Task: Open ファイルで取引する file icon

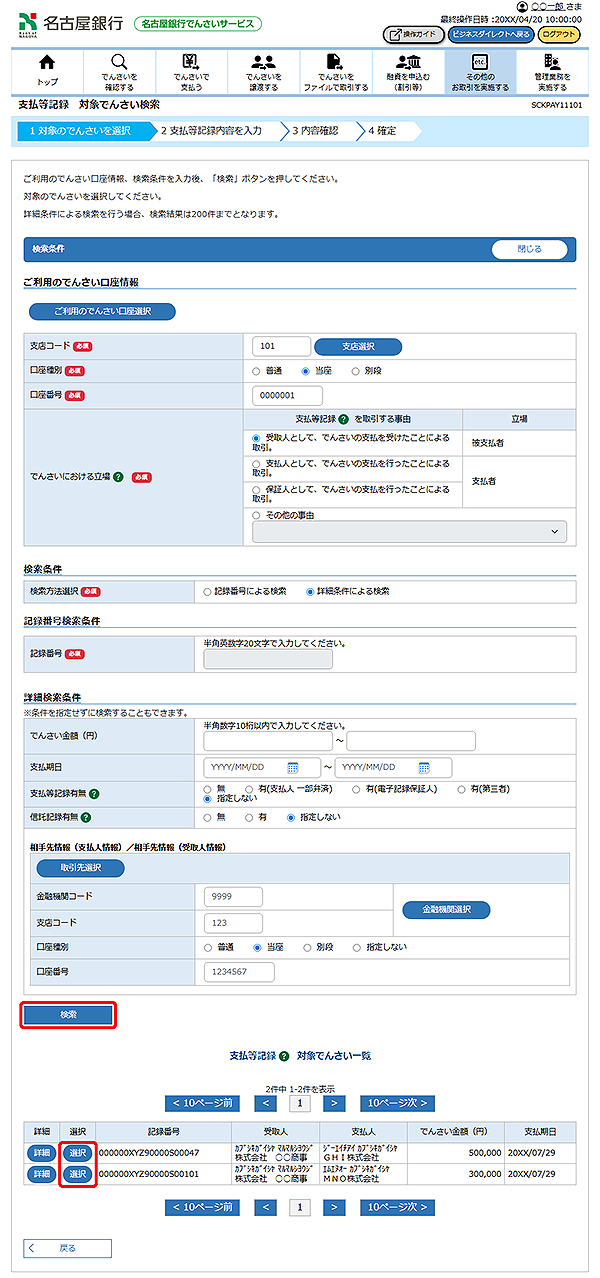Action: [x=335, y=63]
